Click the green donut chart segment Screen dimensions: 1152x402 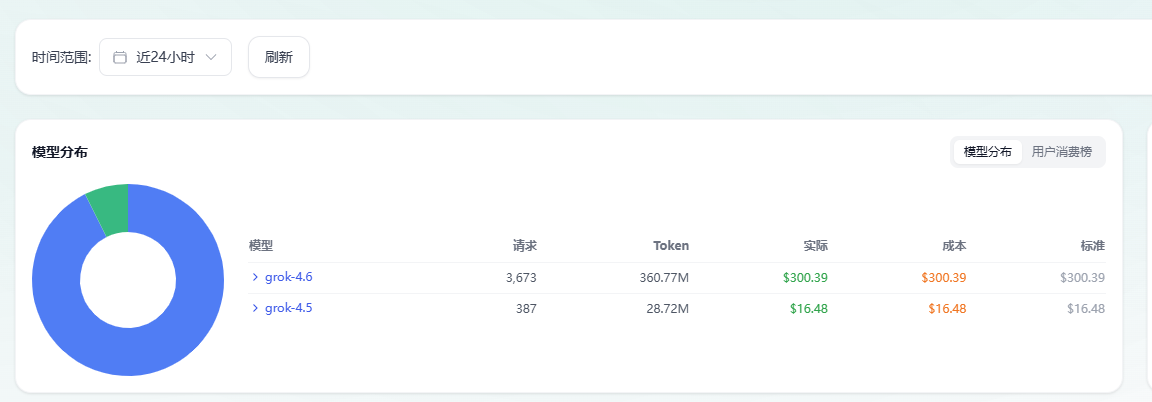(x=110, y=209)
